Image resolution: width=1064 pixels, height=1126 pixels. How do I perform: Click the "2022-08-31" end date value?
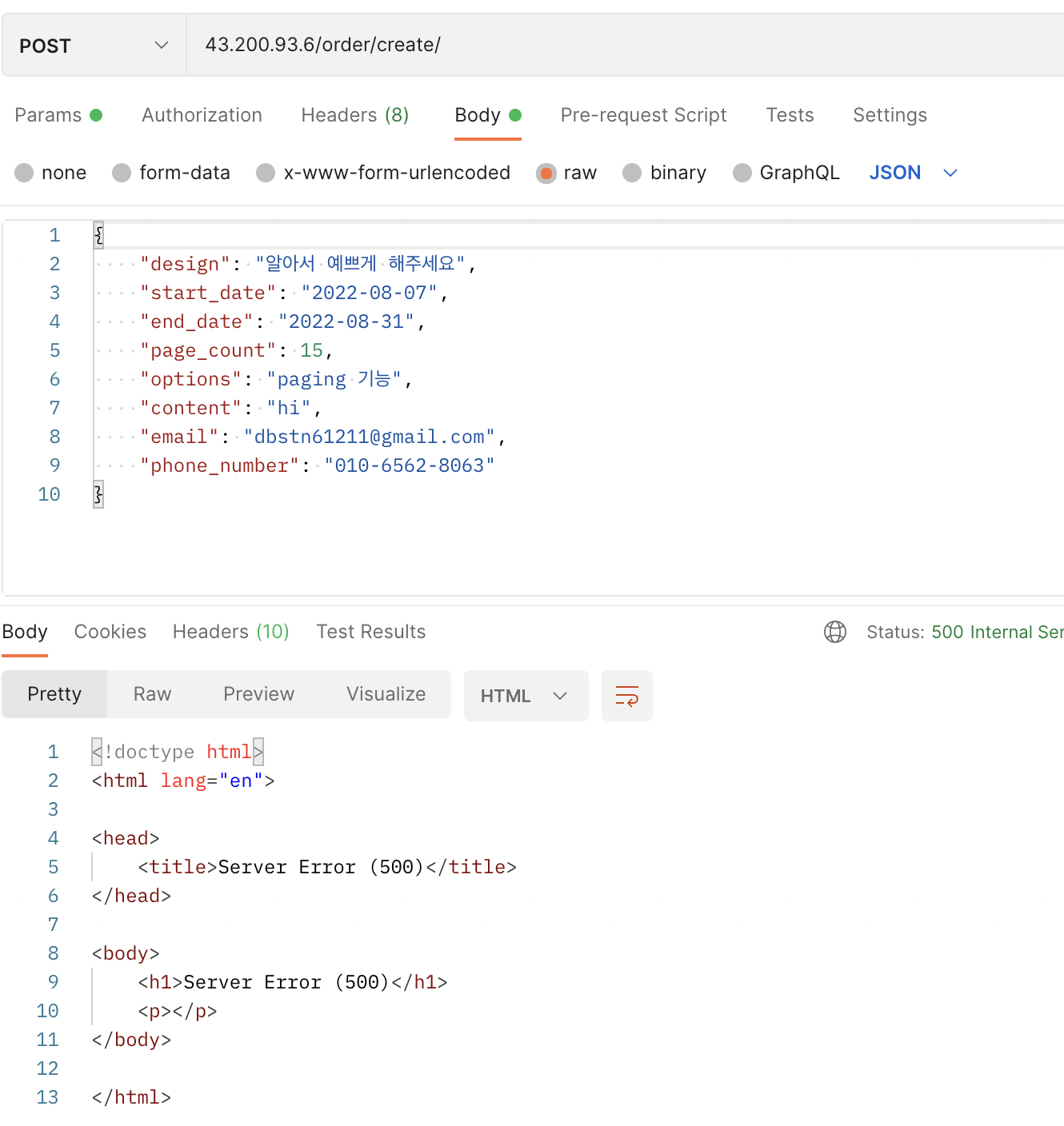(346, 321)
